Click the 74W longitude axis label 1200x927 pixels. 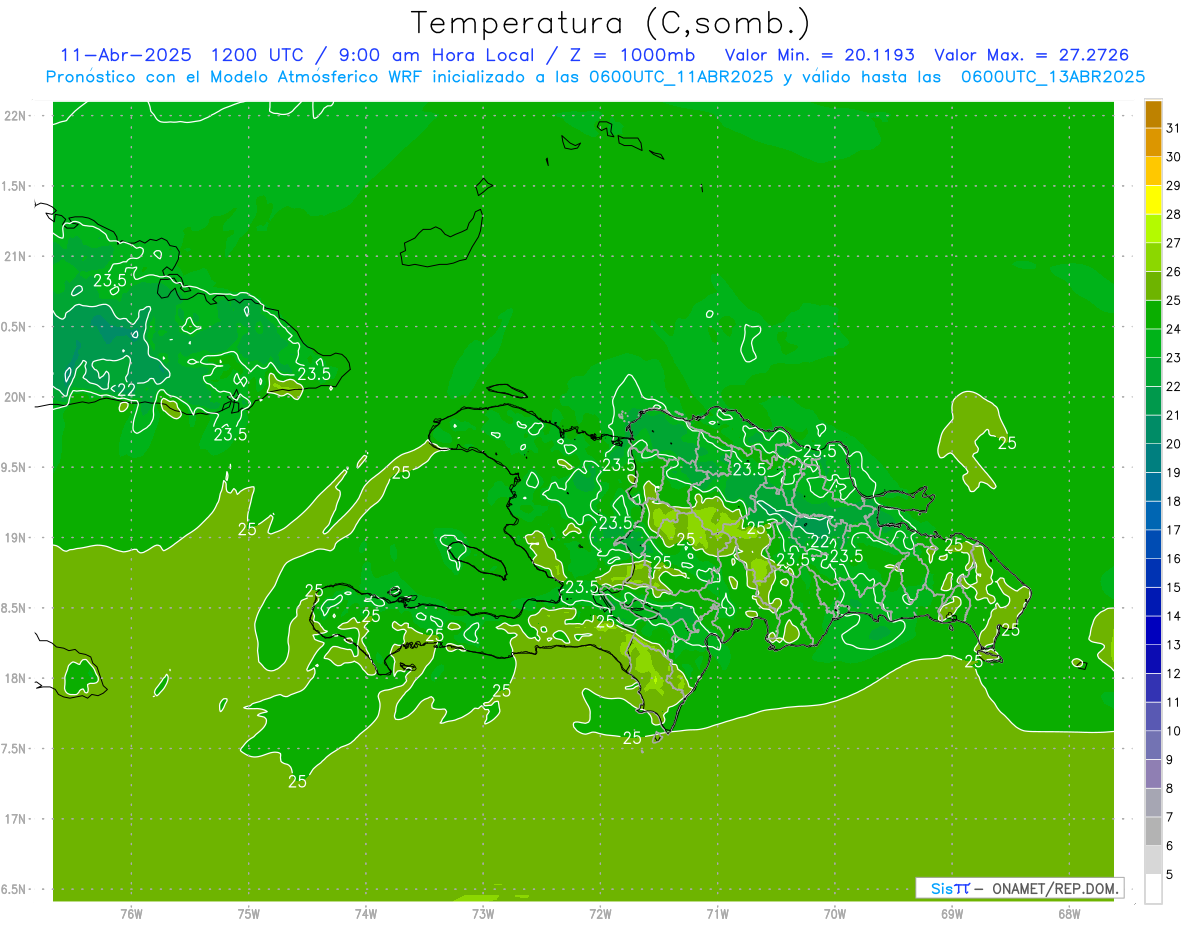click(x=366, y=914)
